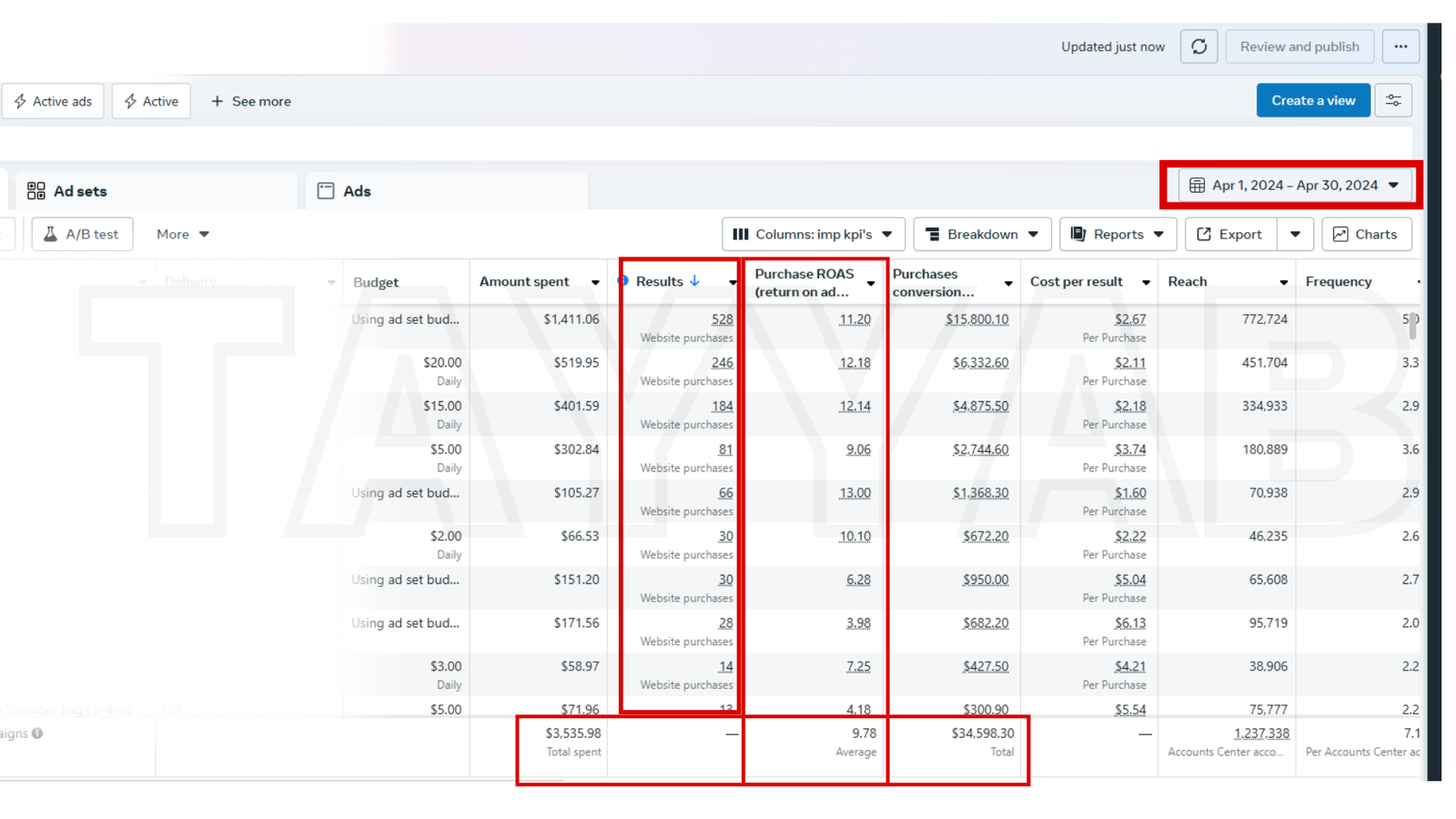Click the filter sliders settings icon
Viewport: 1456px width, 819px height.
(1393, 101)
